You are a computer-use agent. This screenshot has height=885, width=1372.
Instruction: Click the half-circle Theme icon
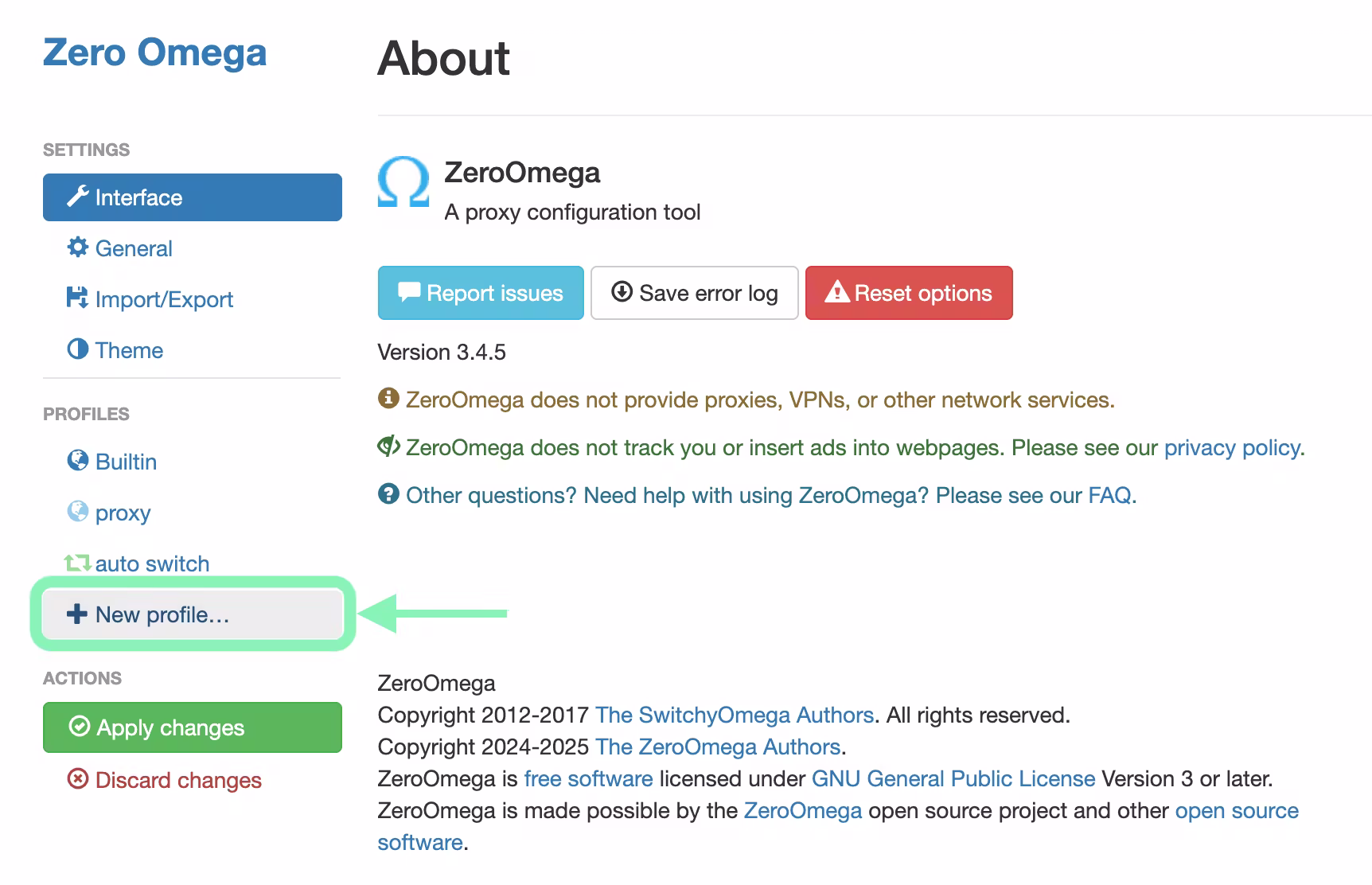[77, 349]
